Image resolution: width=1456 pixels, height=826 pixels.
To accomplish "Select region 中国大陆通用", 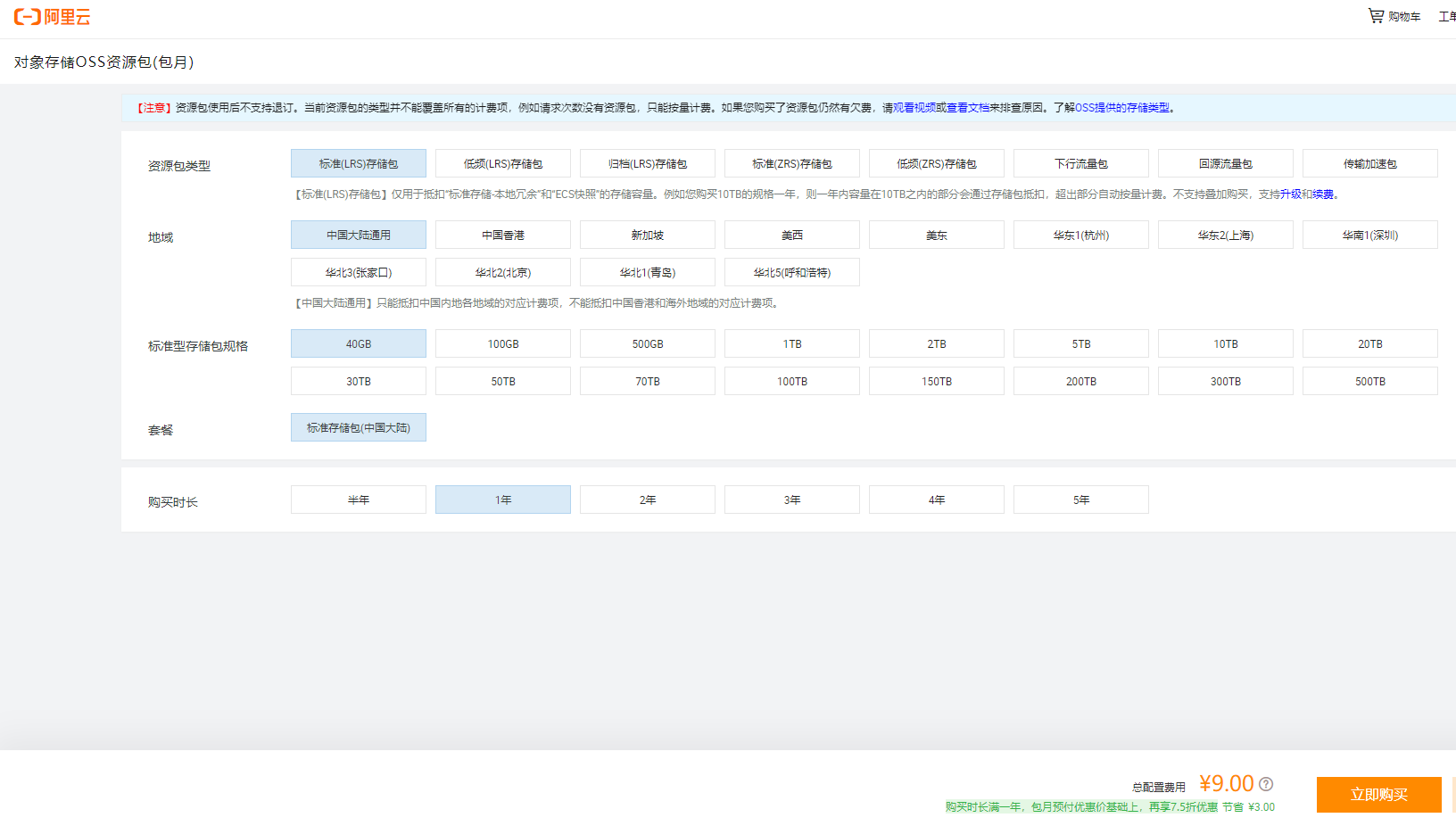I will pyautogui.click(x=359, y=235).
